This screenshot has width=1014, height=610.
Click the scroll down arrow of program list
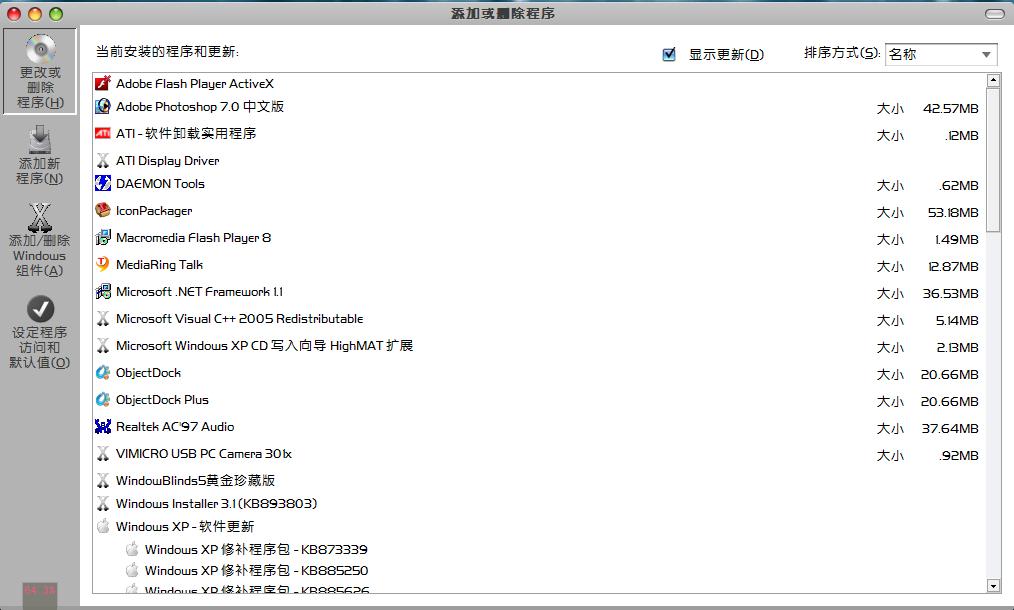coord(993,585)
